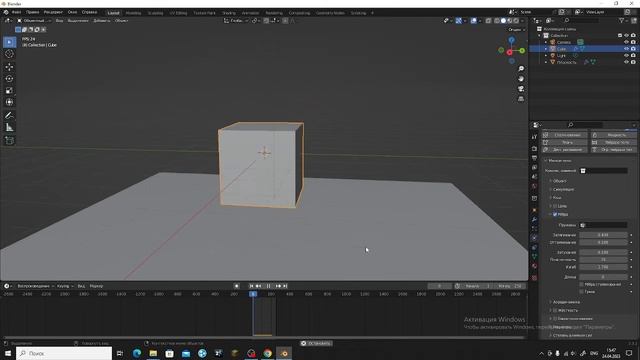The height and width of the screenshot is (360, 640).
Task: Select the Transform tool
Action: (9, 102)
